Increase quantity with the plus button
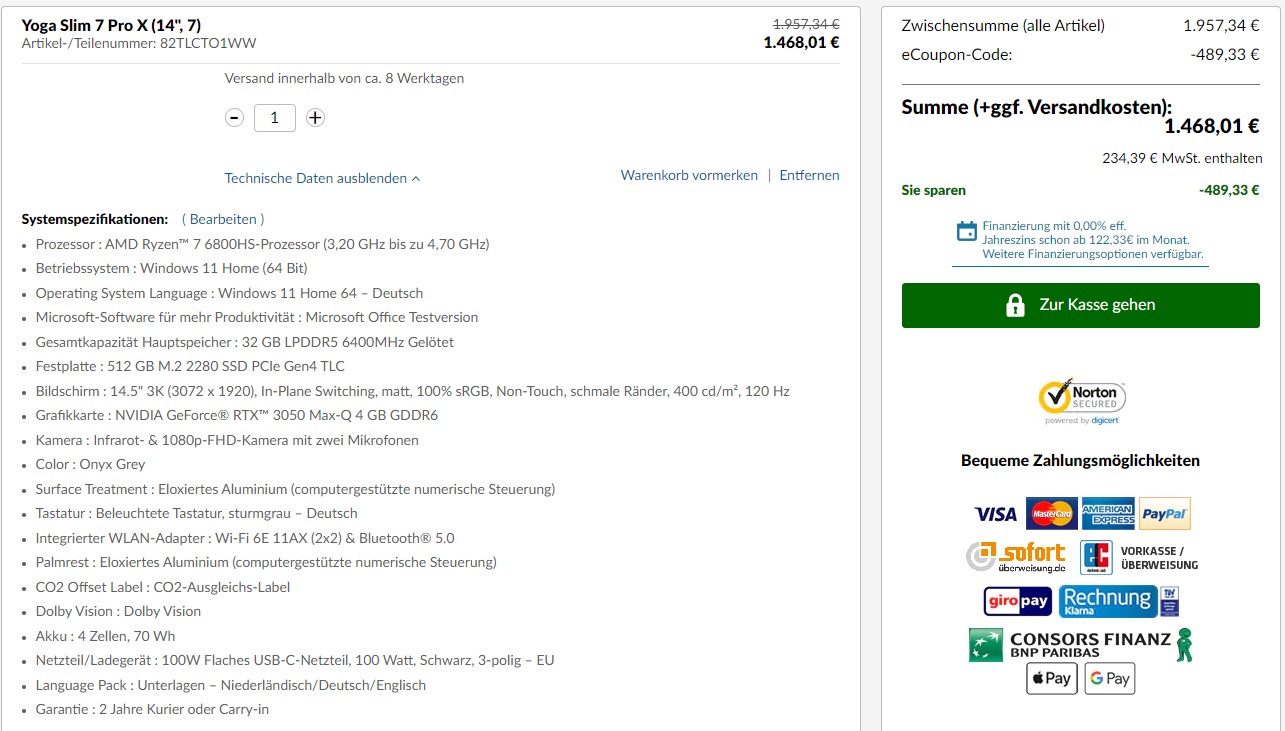 click(315, 118)
